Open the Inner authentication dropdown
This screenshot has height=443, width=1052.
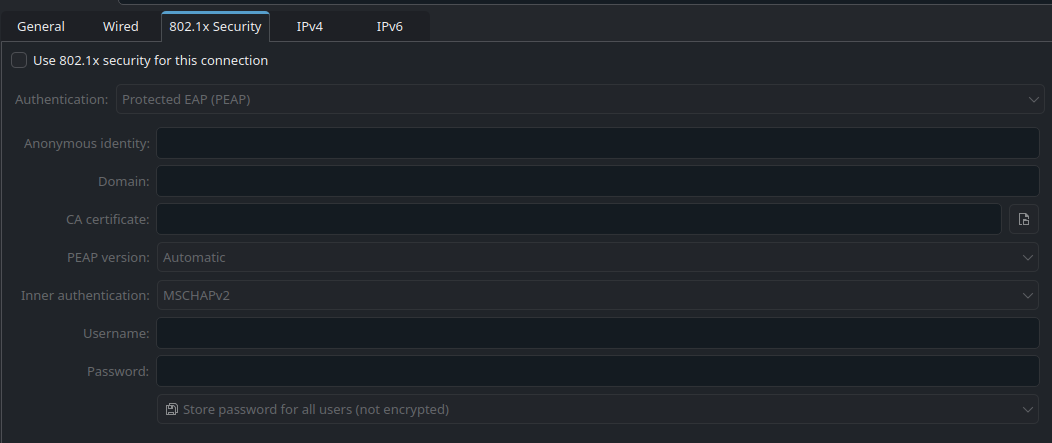click(597, 295)
